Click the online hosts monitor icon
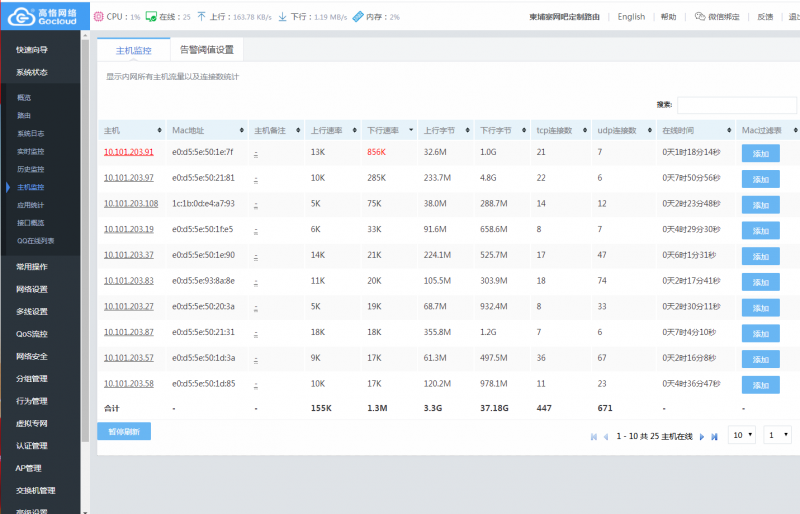Screen dimensions: 800x514 (151, 16)
